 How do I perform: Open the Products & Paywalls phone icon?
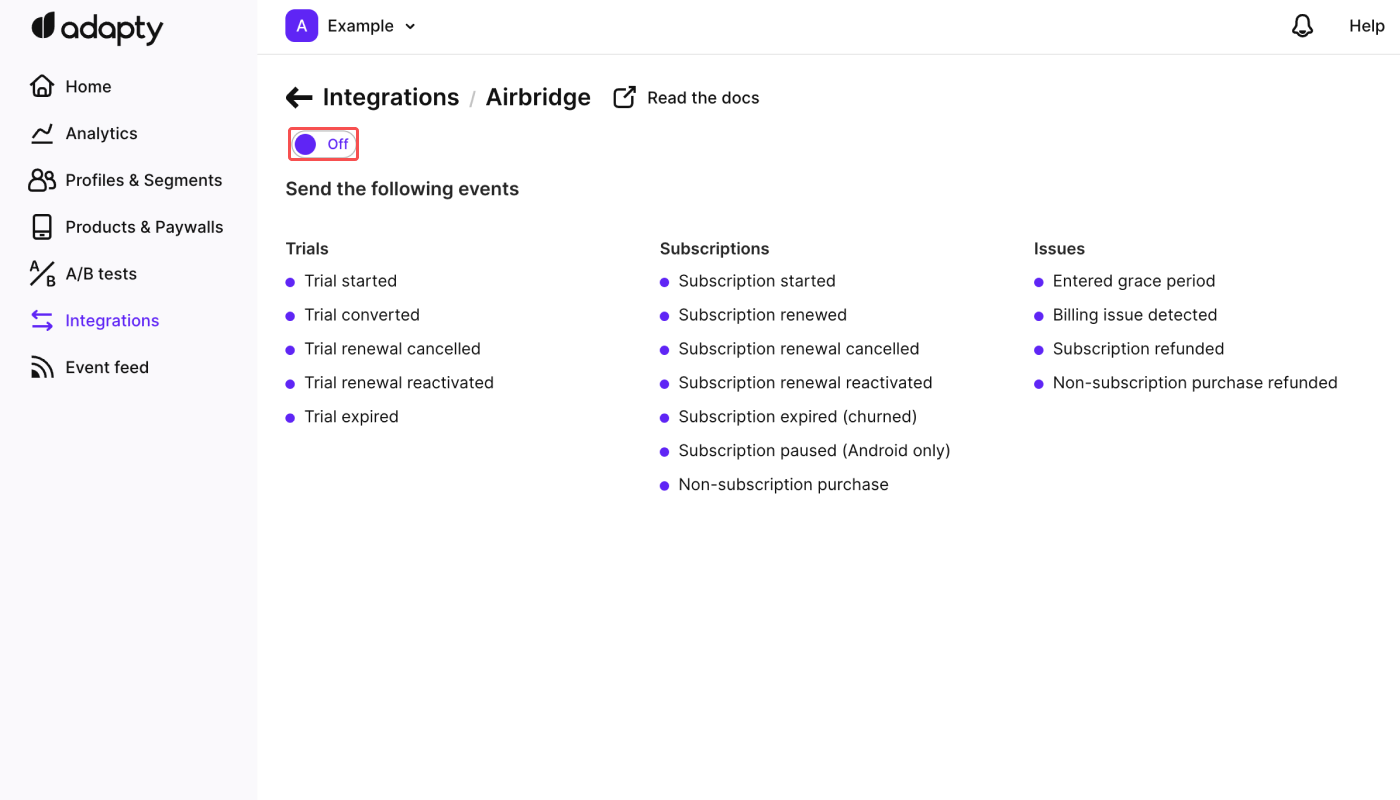point(42,227)
